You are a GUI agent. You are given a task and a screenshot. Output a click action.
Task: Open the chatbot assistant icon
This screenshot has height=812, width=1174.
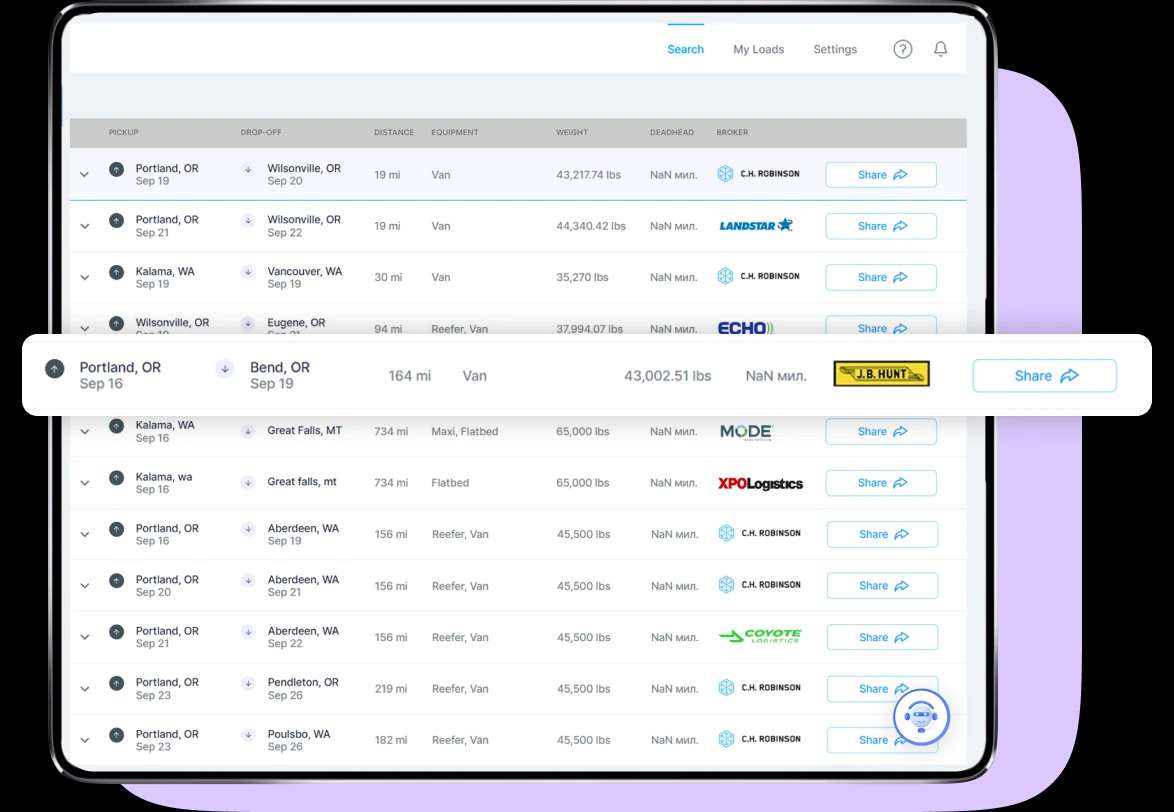pyautogui.click(x=921, y=716)
